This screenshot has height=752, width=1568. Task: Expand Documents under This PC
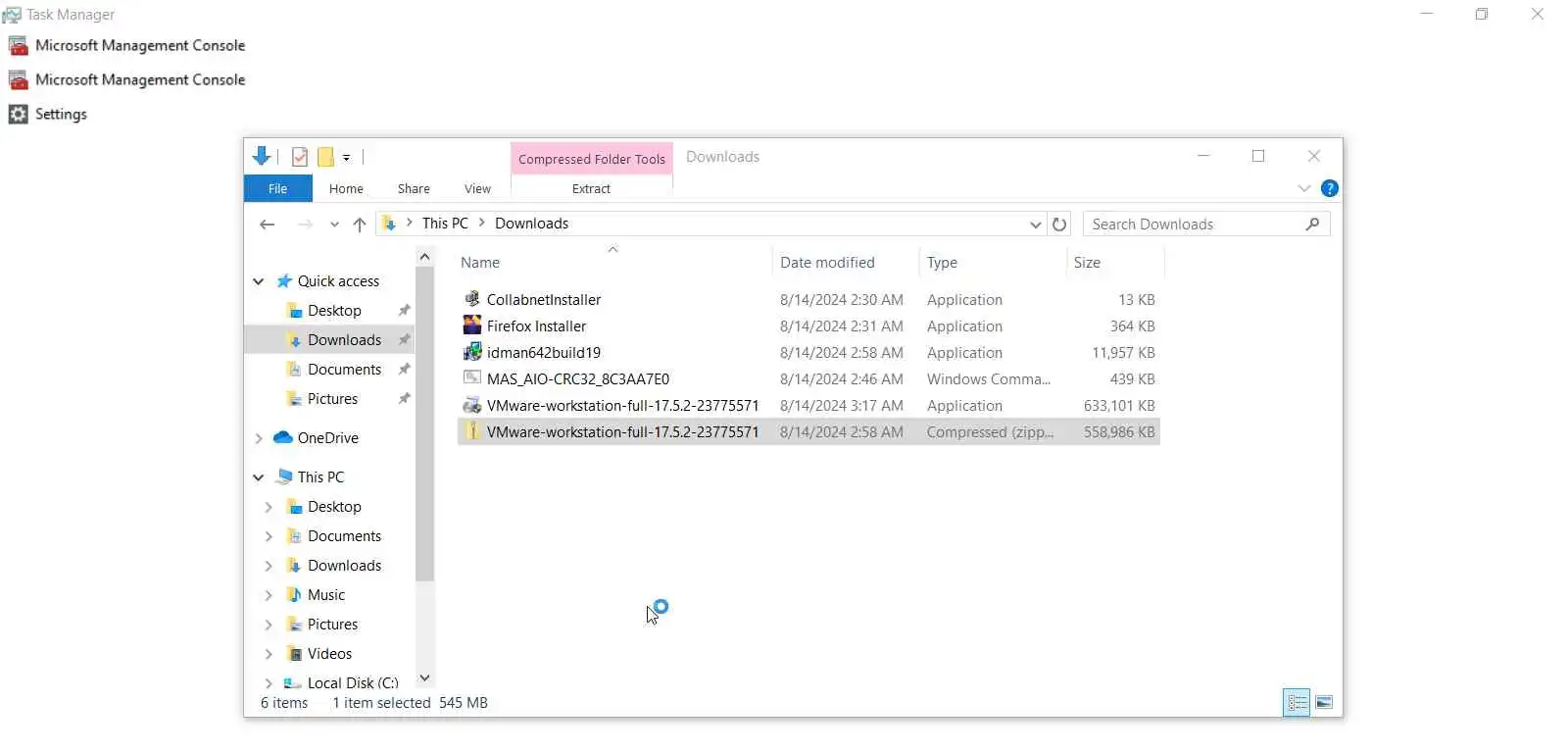click(x=269, y=536)
